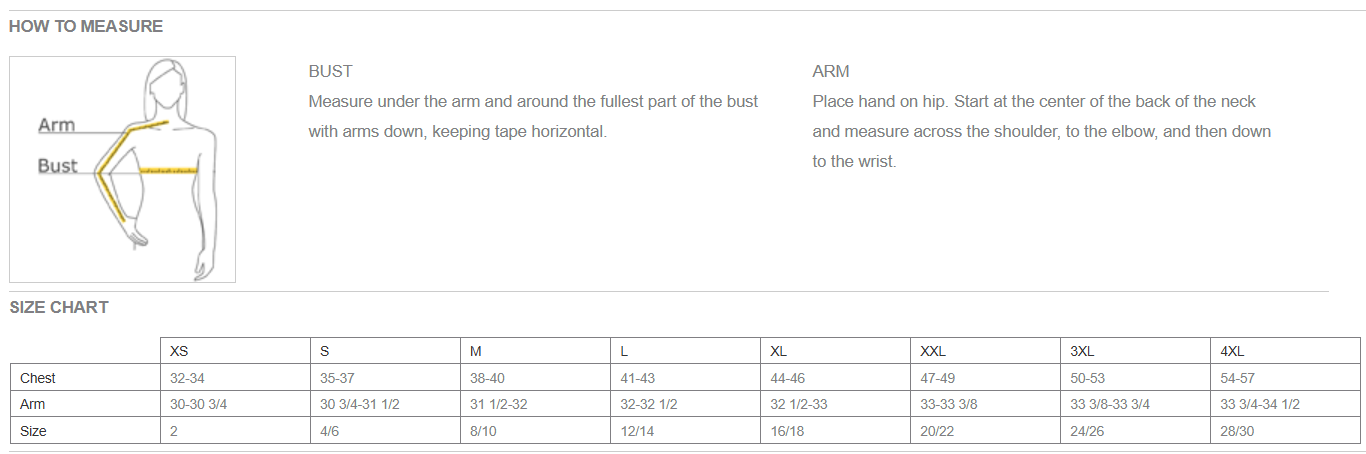Click the Size row label
The height and width of the screenshot is (454, 1366).
click(34, 431)
